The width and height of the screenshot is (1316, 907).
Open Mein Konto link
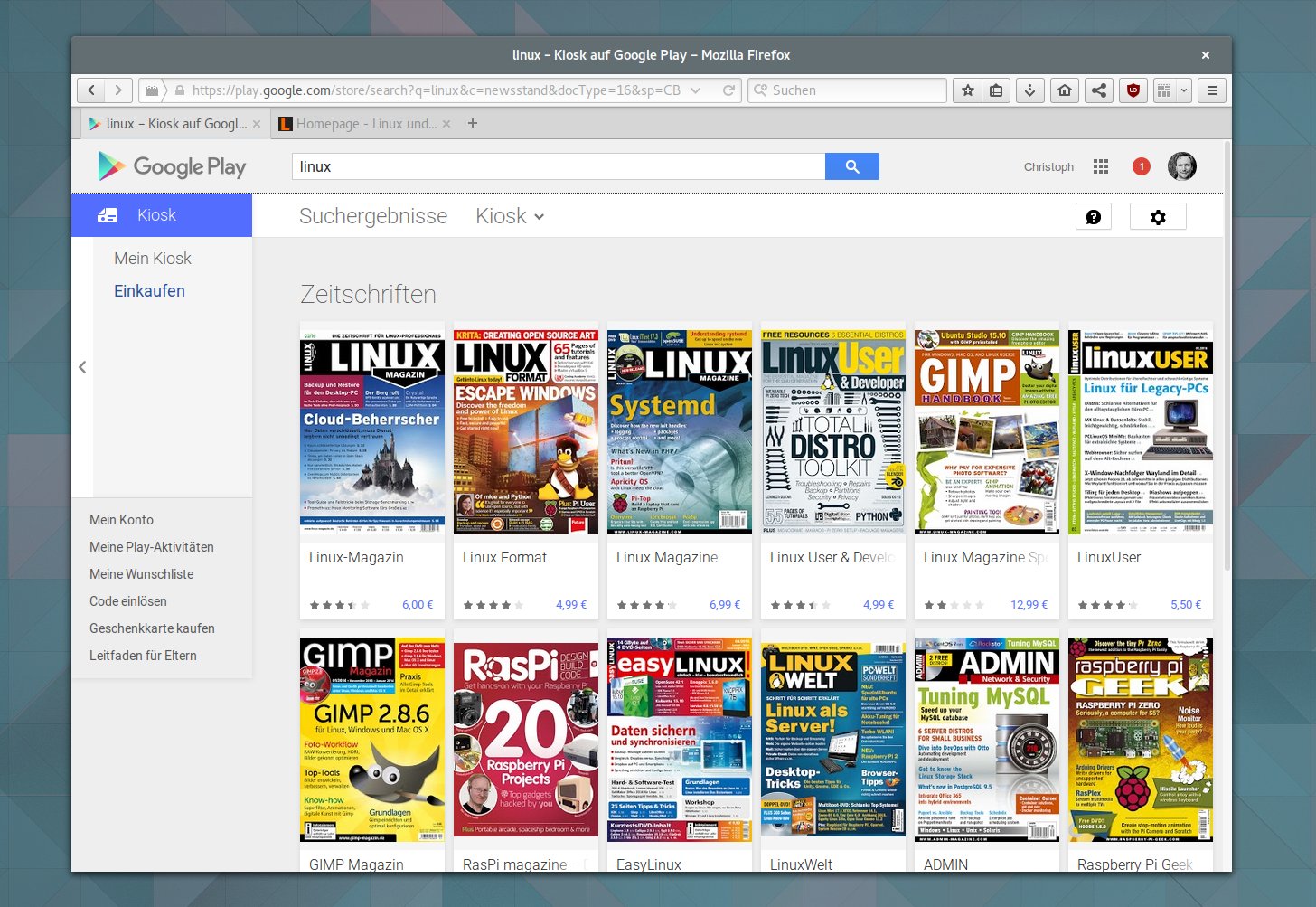[x=121, y=520]
